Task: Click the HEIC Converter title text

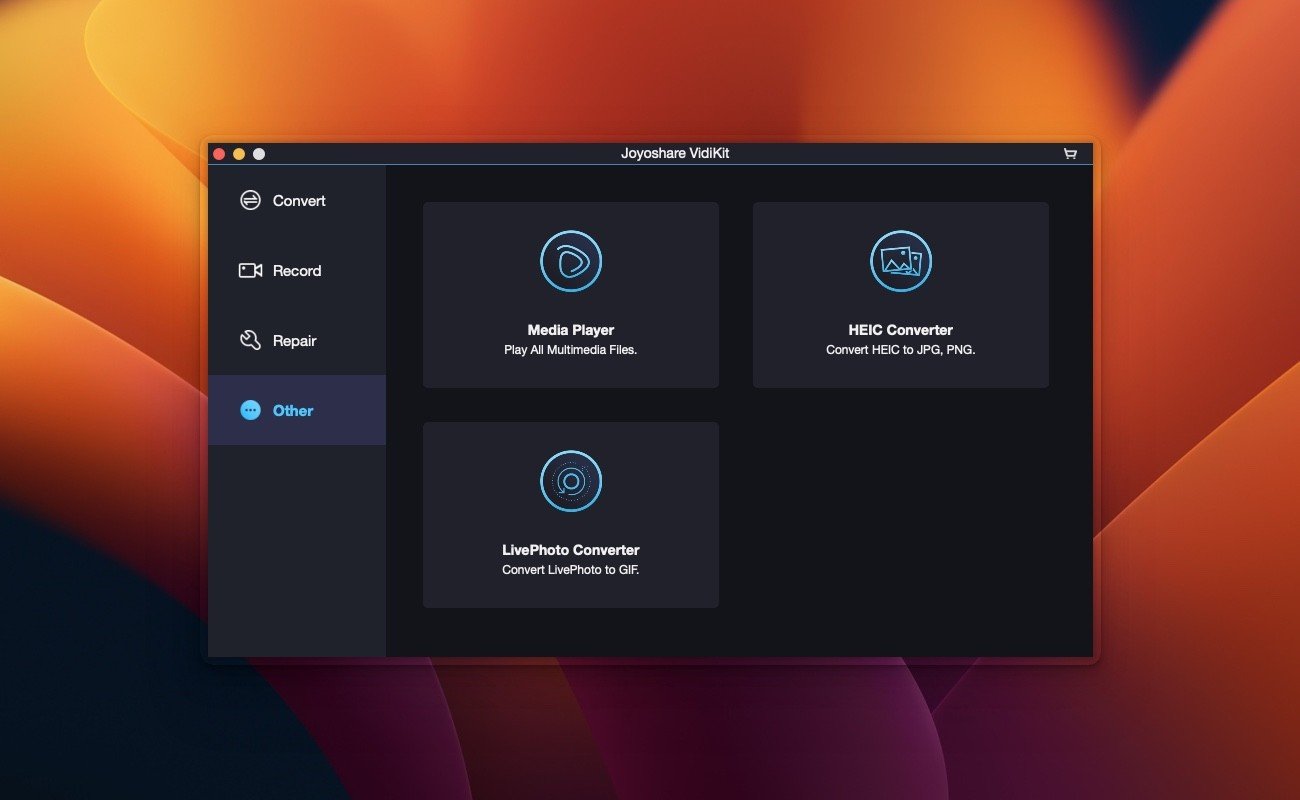Action: coord(901,330)
